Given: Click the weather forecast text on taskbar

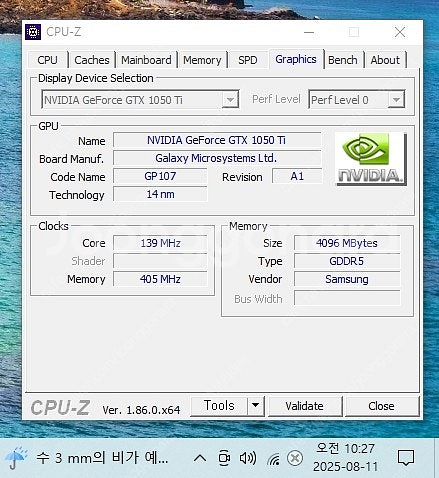Looking at the screenshot, I should 102,458.
